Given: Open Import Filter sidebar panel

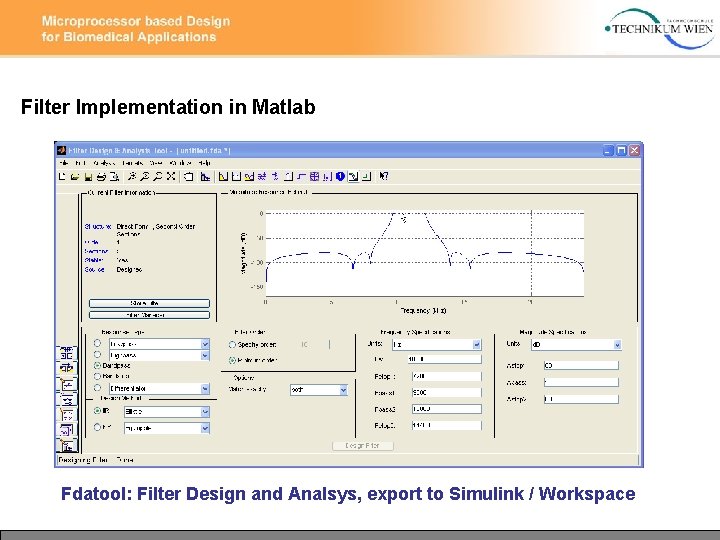Looking at the screenshot, I should (x=67, y=430).
